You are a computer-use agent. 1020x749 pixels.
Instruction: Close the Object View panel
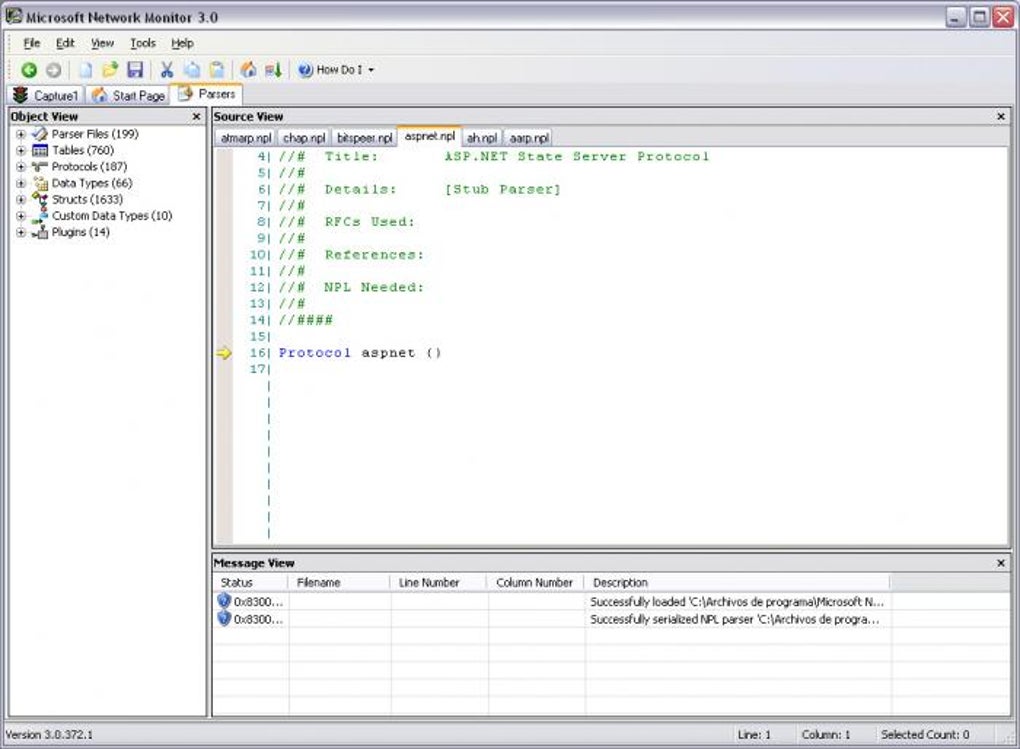pos(196,117)
